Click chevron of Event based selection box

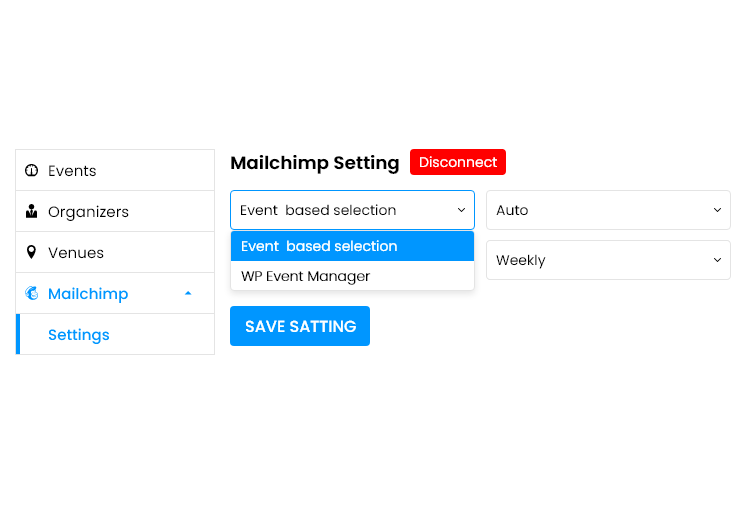coord(461,210)
